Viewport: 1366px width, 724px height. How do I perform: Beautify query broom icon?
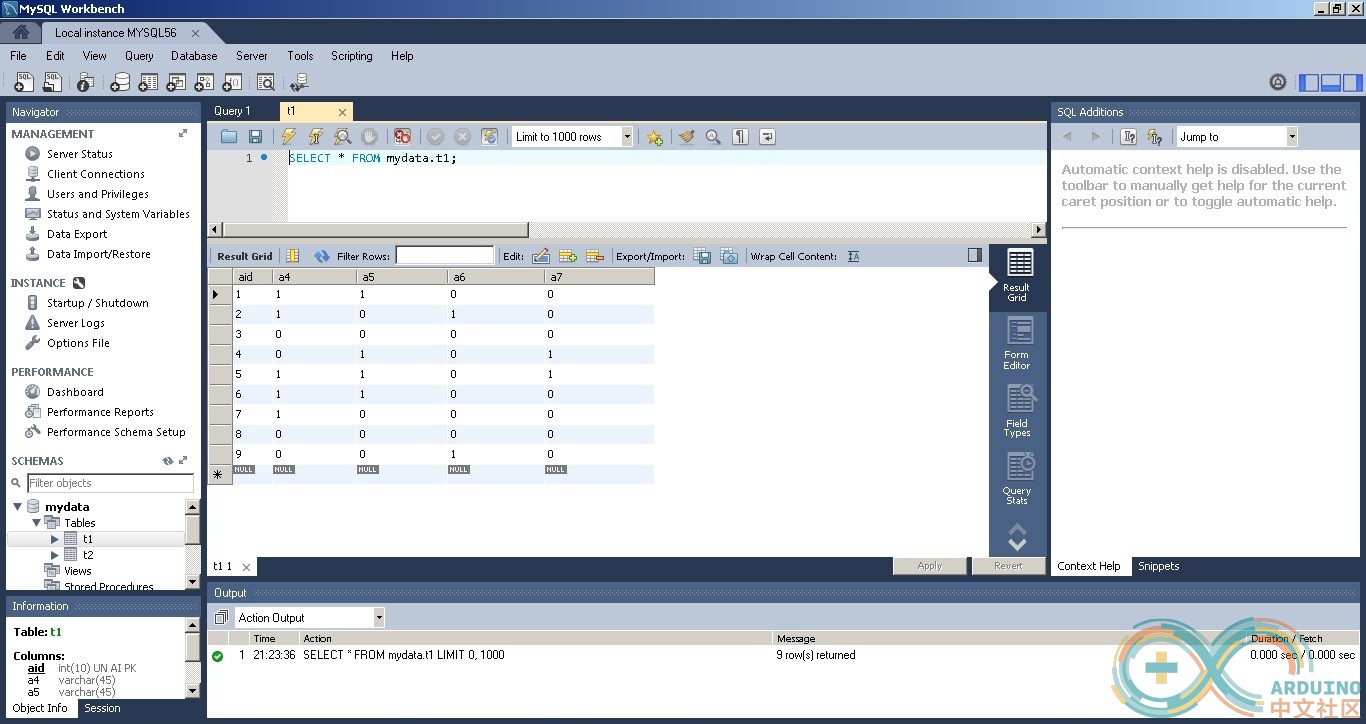pos(686,137)
